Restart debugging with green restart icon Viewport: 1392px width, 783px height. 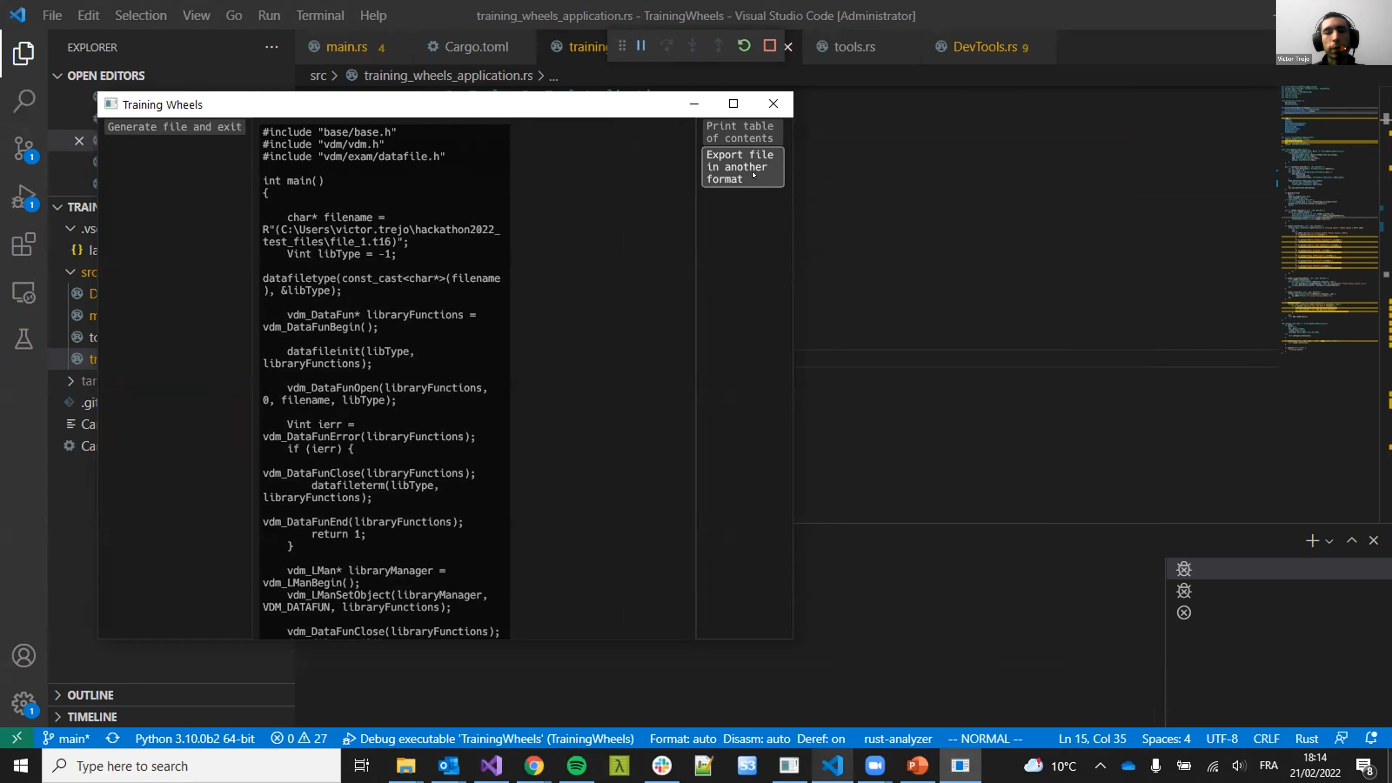click(744, 46)
